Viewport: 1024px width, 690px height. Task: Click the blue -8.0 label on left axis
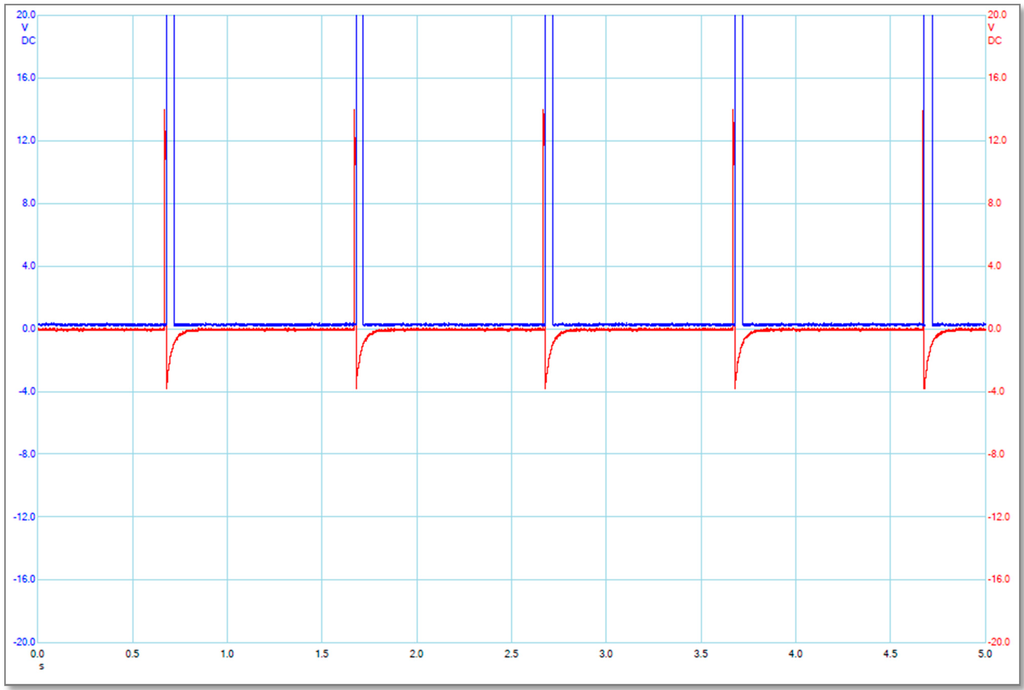pos(25,454)
